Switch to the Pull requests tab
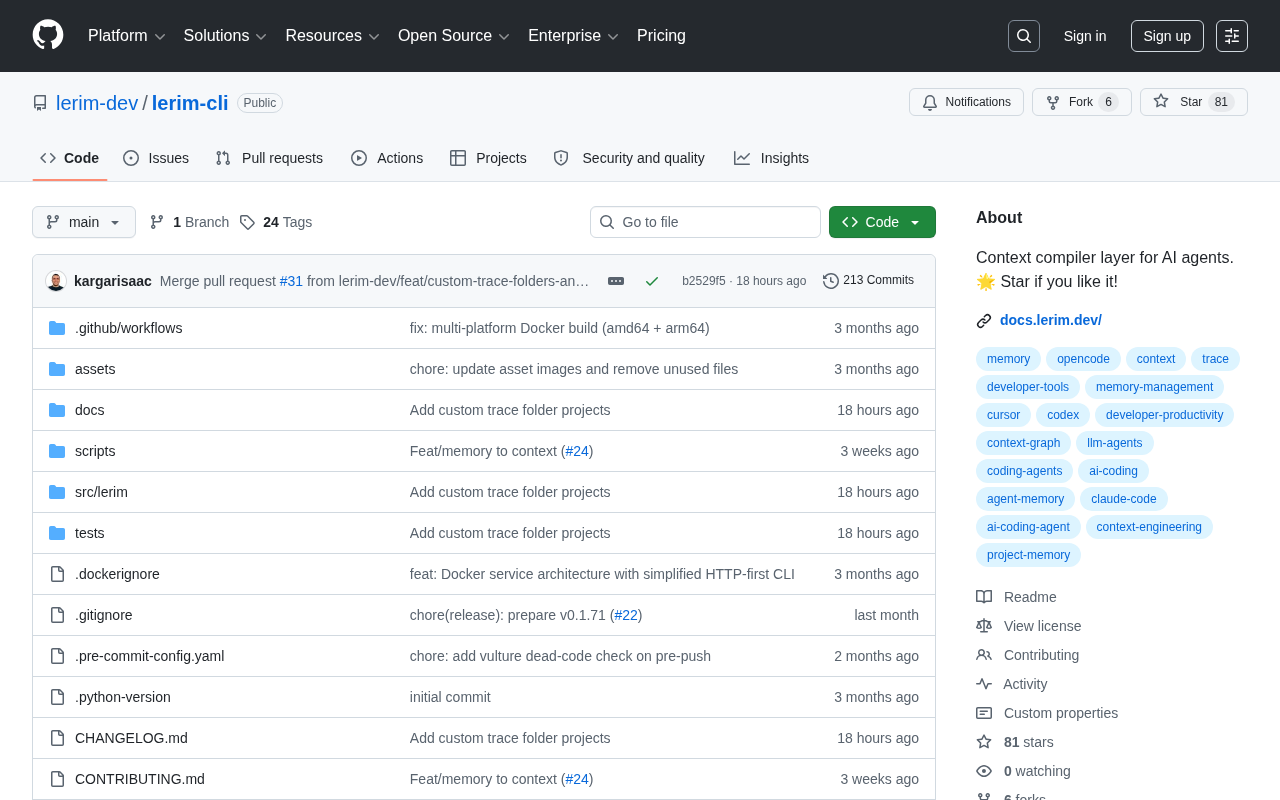This screenshot has height=800, width=1280. pyautogui.click(x=269, y=158)
